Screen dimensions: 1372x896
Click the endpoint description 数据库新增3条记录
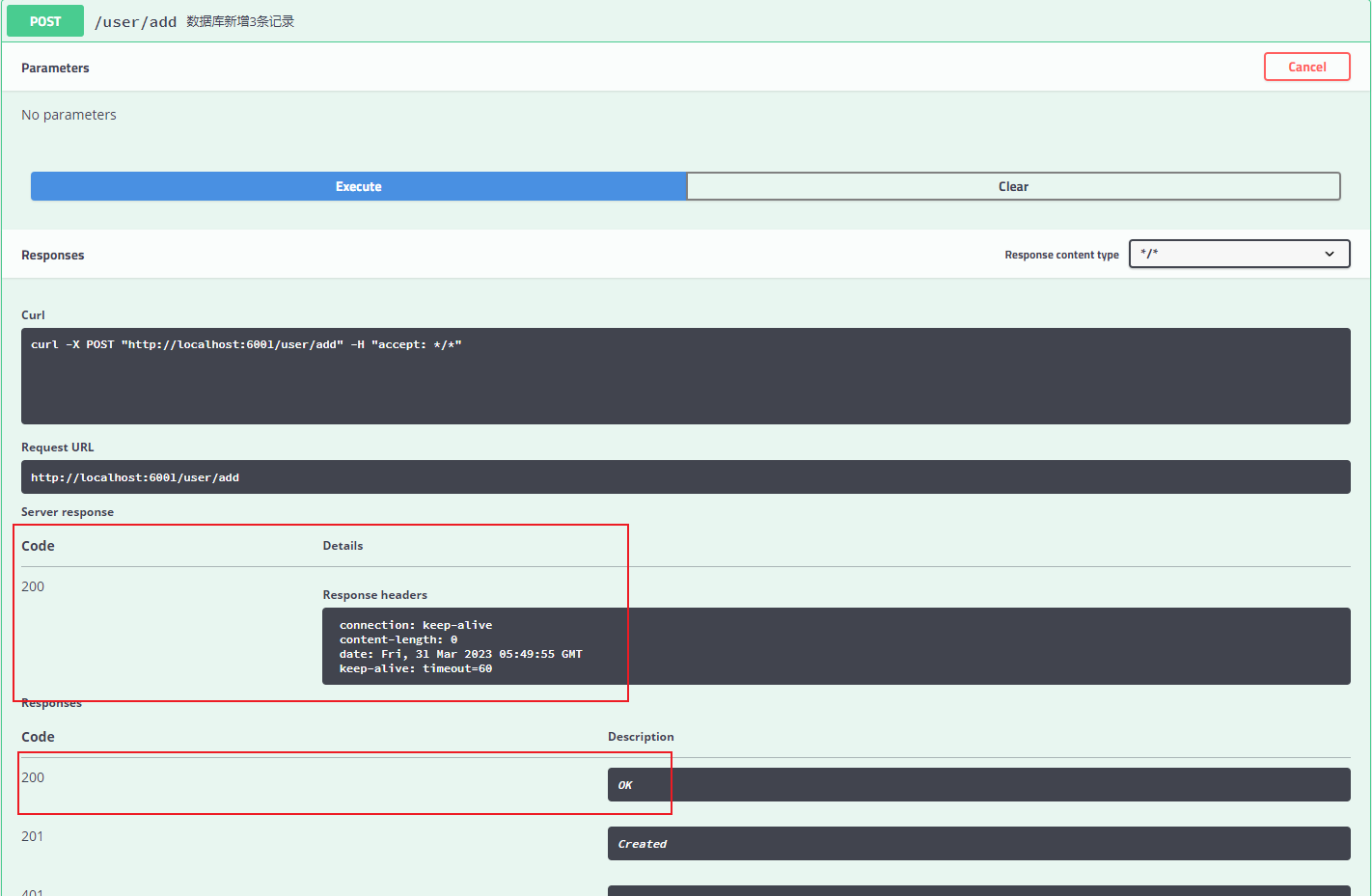[240, 21]
